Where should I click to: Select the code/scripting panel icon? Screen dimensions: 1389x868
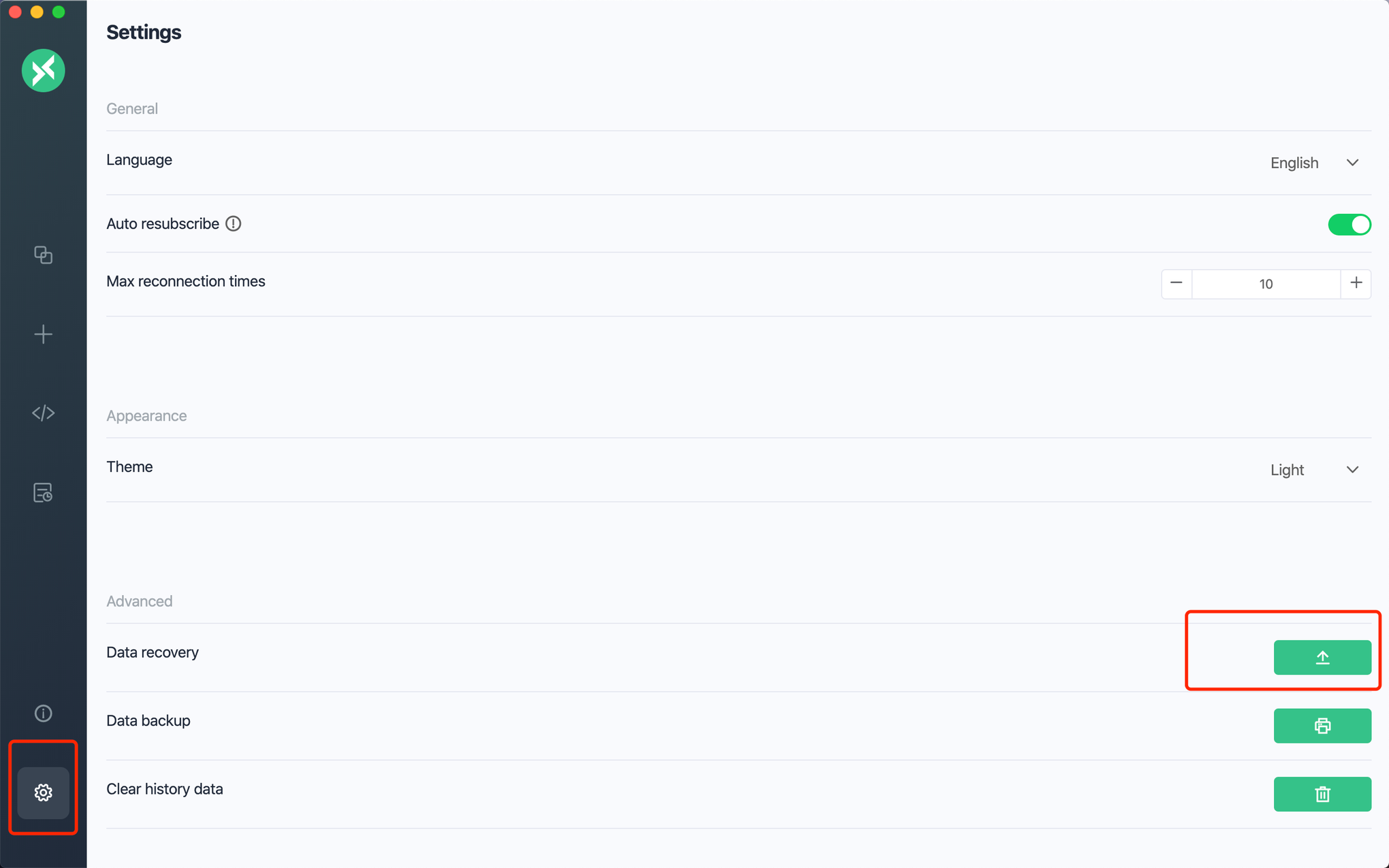[43, 413]
